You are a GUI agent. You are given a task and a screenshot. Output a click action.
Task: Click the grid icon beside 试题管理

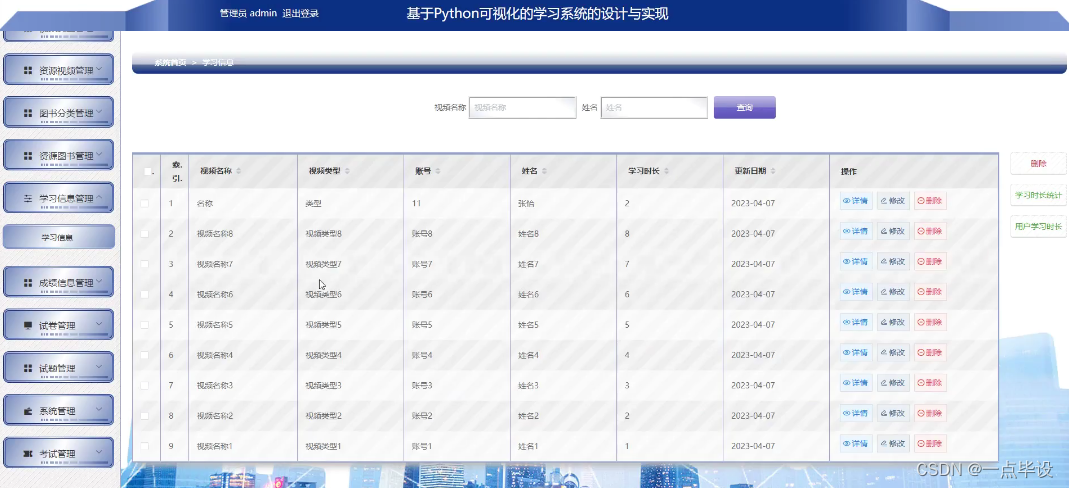click(28, 368)
